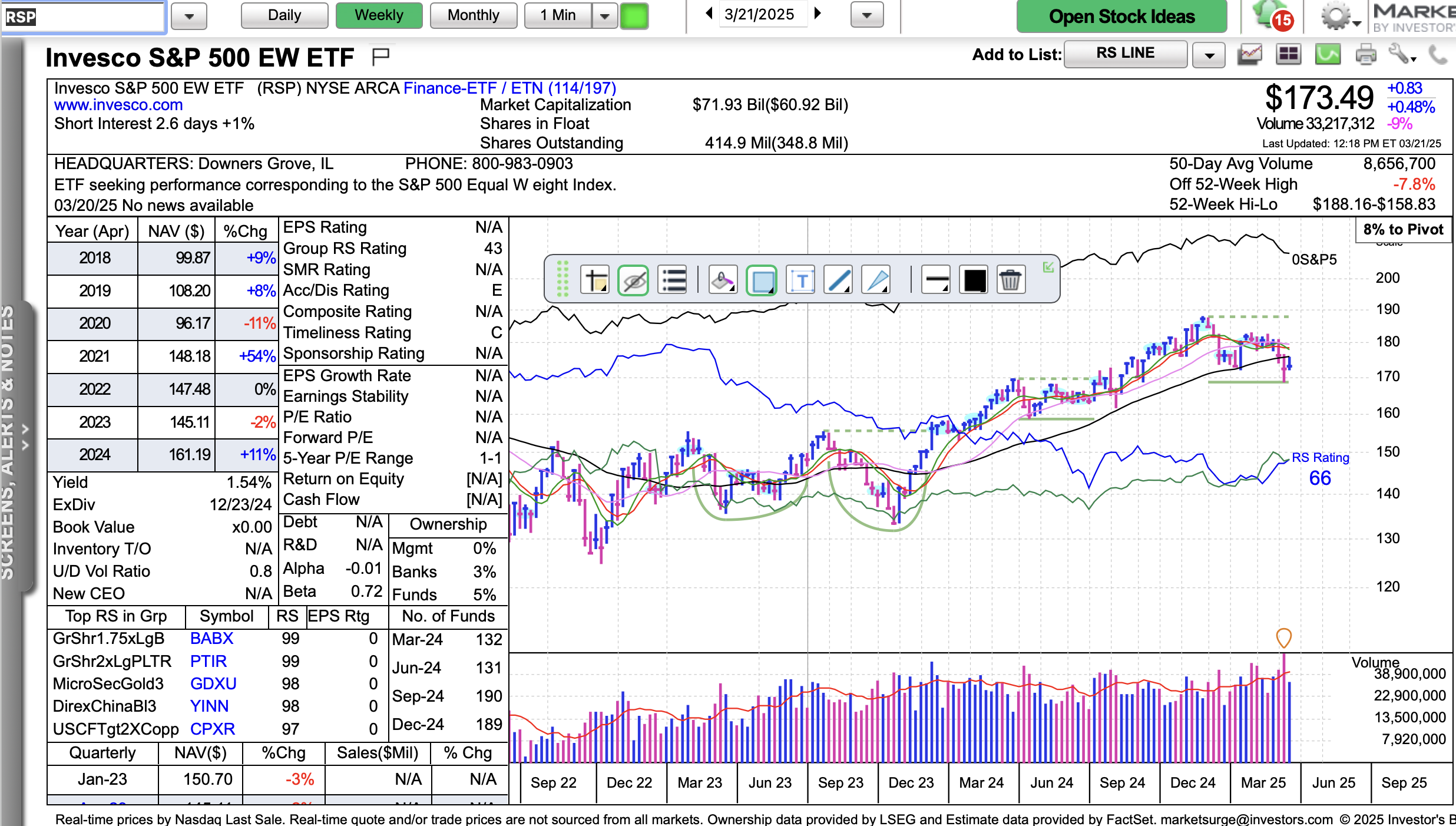1456x826 pixels.
Task: Click the annotation list icon in drawing toolbar
Action: [x=673, y=280]
